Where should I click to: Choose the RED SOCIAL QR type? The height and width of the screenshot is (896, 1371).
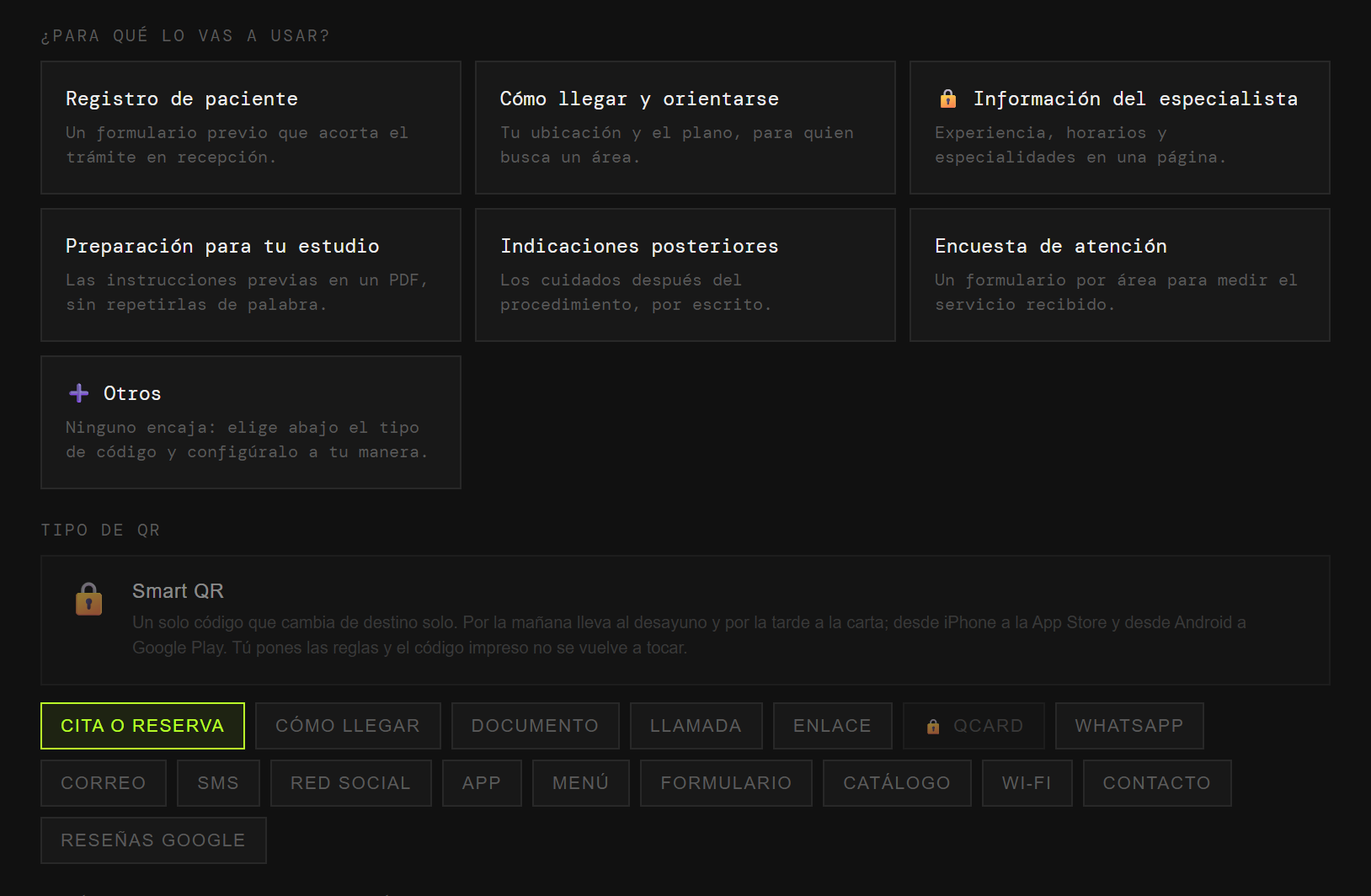[x=350, y=783]
